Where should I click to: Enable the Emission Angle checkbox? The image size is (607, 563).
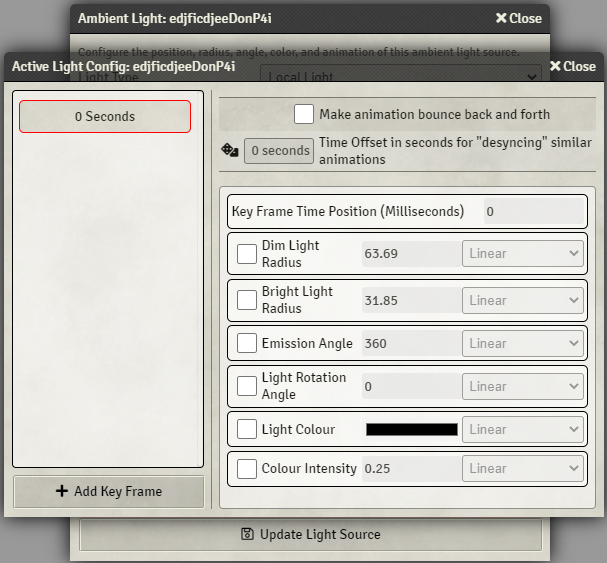click(x=247, y=343)
